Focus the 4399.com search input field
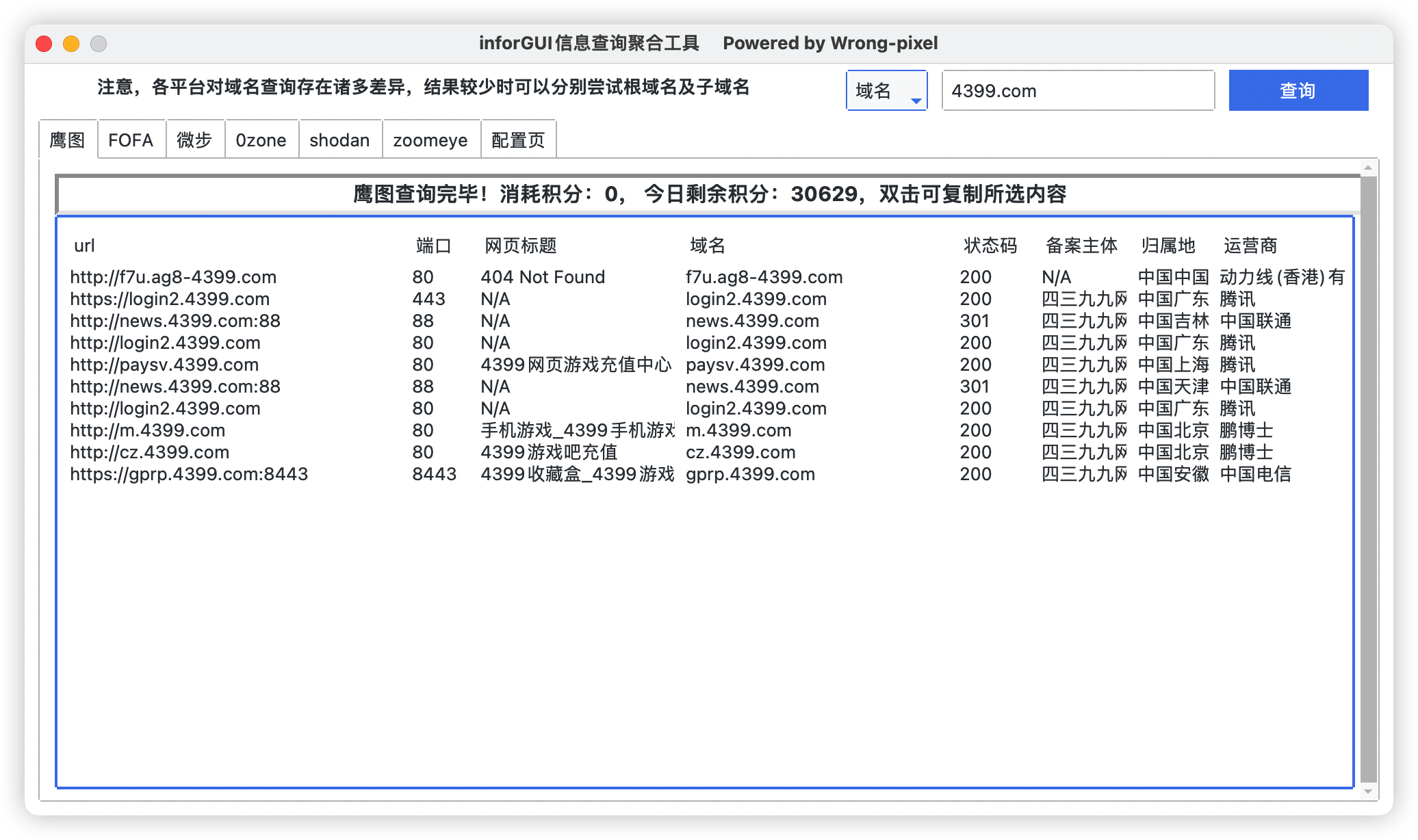1418x840 pixels. click(1077, 91)
